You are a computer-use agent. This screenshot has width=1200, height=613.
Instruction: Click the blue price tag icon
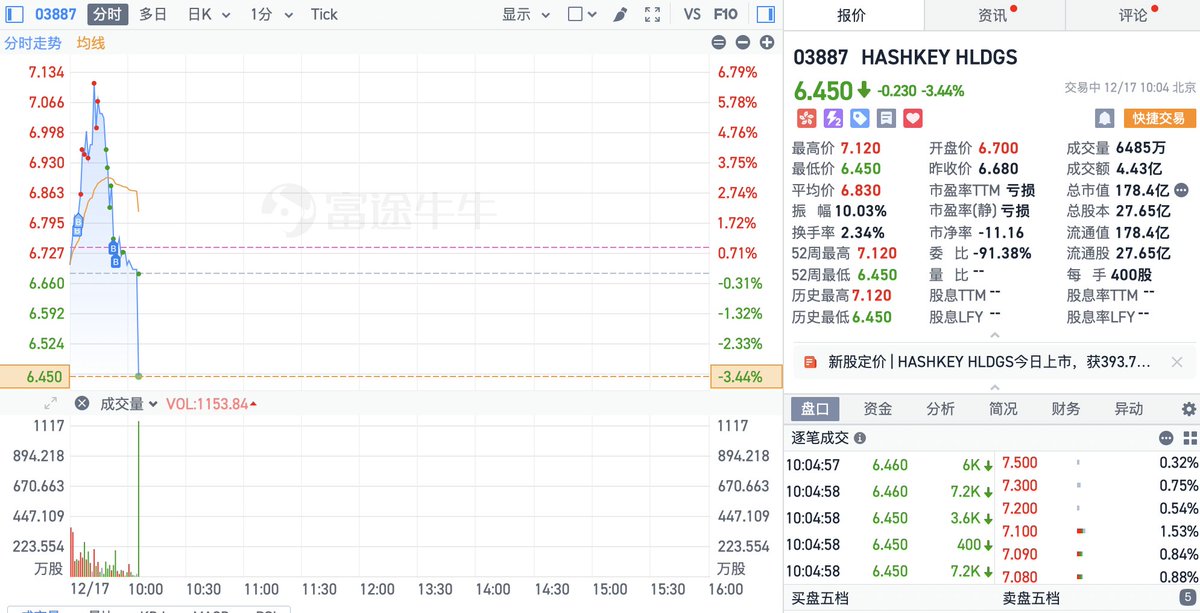859,118
